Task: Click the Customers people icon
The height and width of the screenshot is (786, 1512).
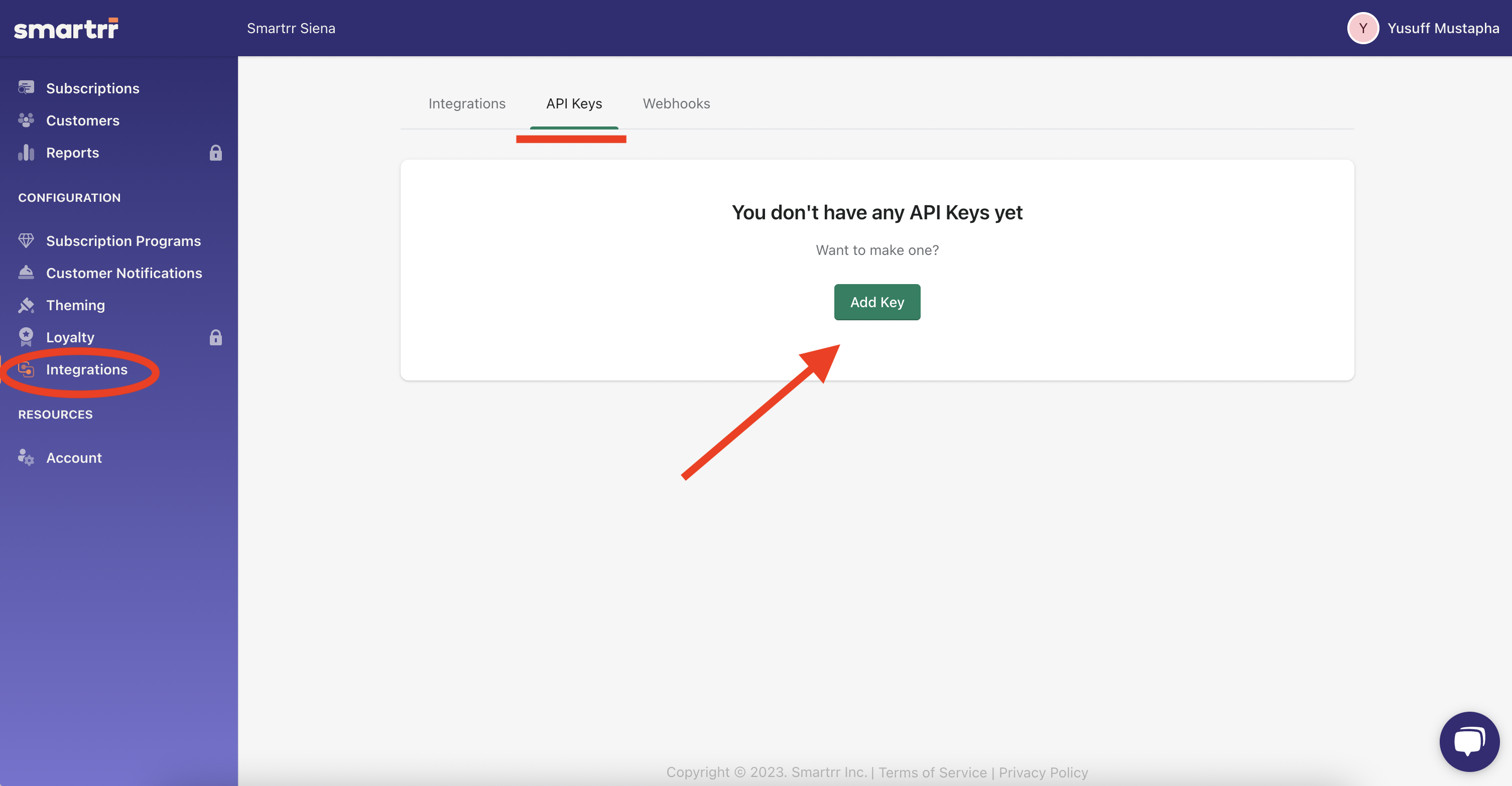Action: pos(26,120)
